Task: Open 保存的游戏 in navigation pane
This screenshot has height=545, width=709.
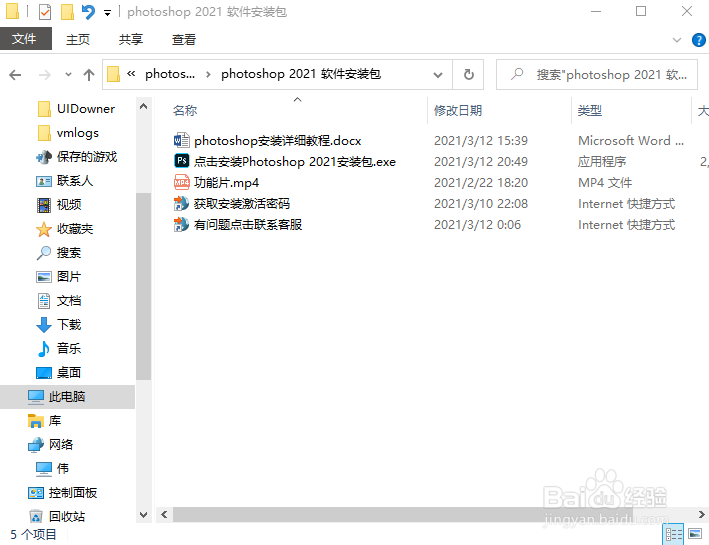Action: [x=87, y=156]
